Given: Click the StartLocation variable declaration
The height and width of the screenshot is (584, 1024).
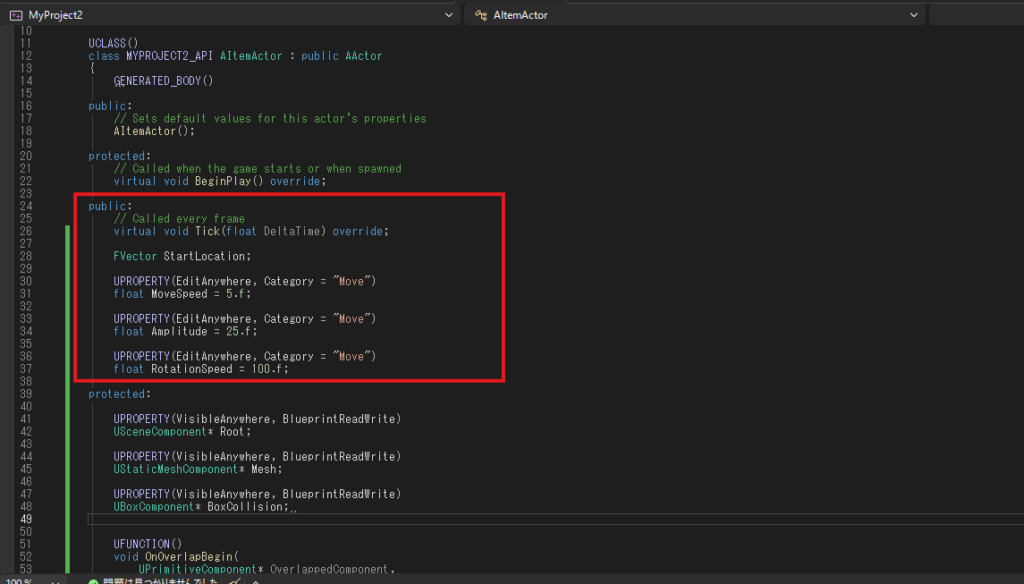Looking at the screenshot, I should click(206, 256).
